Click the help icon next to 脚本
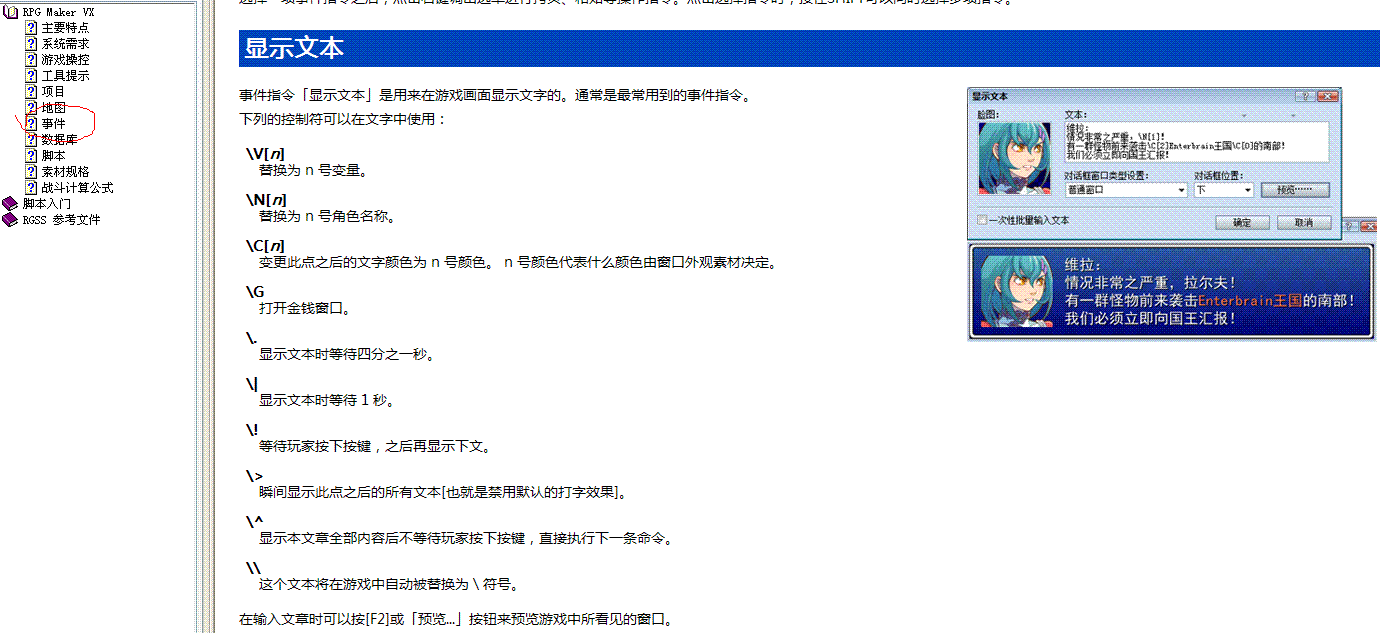 pyautogui.click(x=32, y=156)
